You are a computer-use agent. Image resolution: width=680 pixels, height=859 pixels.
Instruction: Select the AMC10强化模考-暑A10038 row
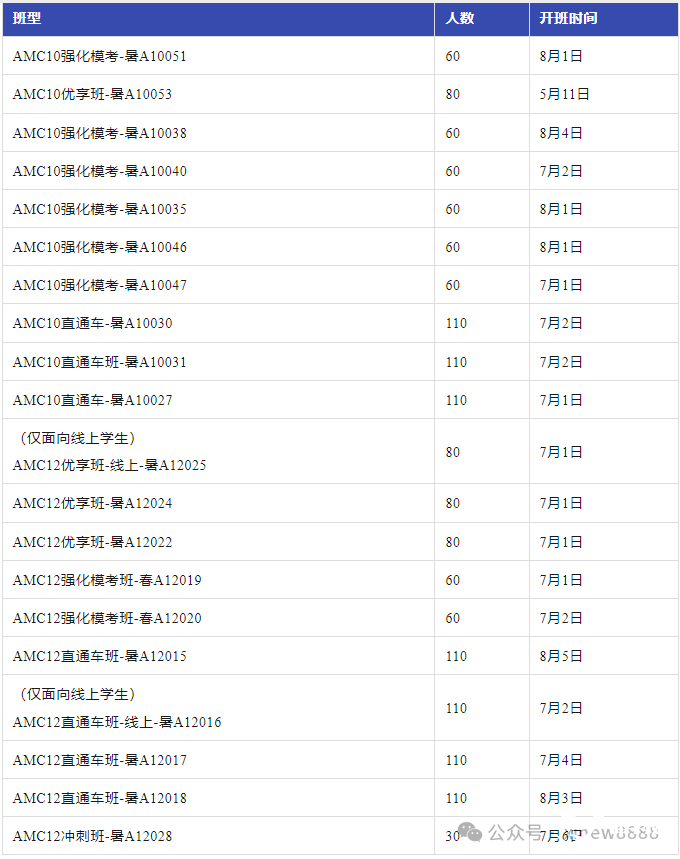click(340, 133)
